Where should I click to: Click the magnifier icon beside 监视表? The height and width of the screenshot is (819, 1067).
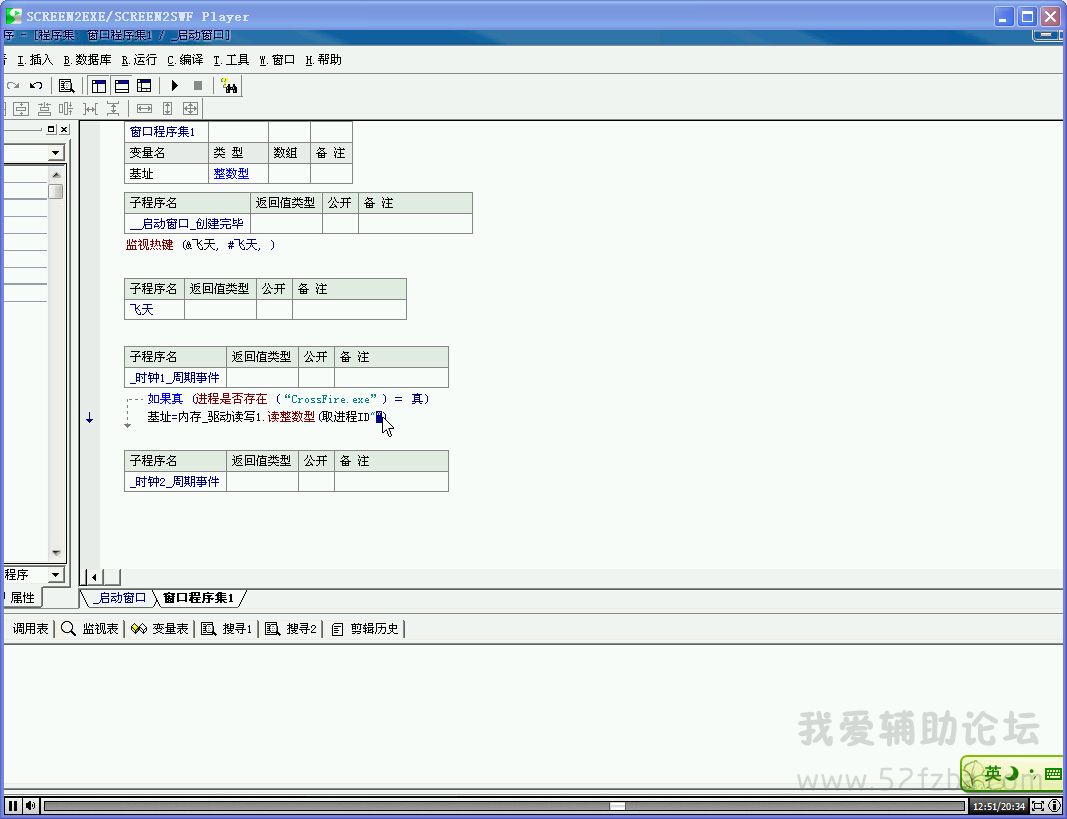point(68,629)
